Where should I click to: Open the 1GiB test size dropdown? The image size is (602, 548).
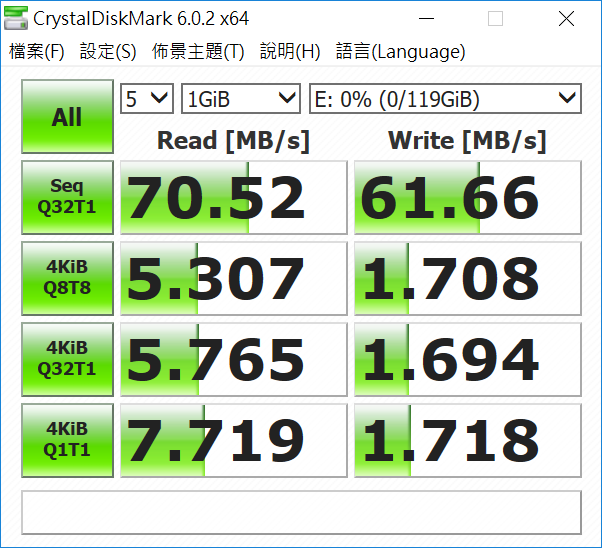pyautogui.click(x=241, y=99)
